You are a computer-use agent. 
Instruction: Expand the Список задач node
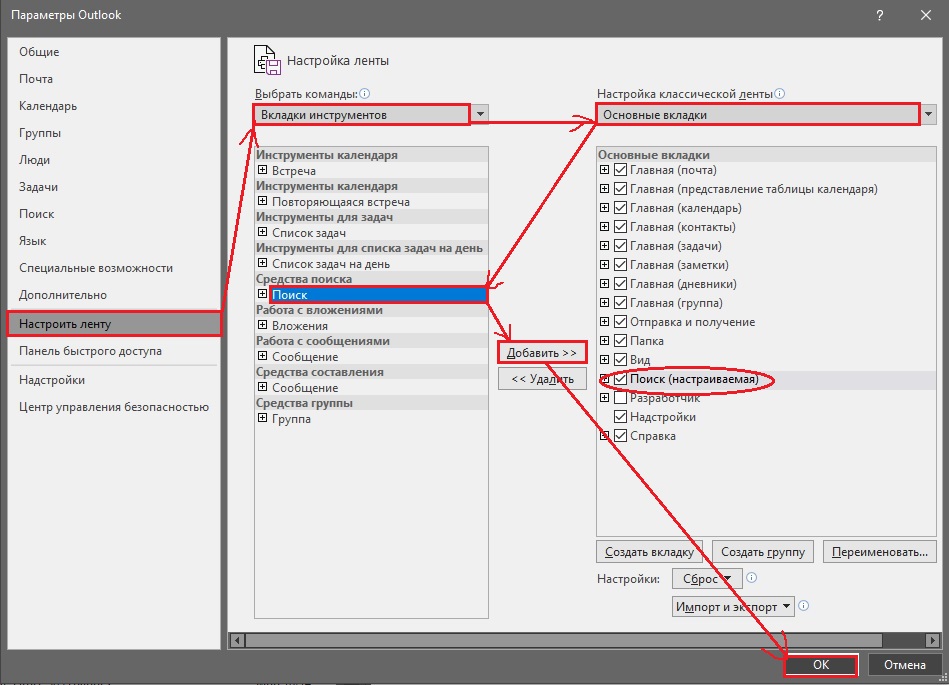point(263,232)
